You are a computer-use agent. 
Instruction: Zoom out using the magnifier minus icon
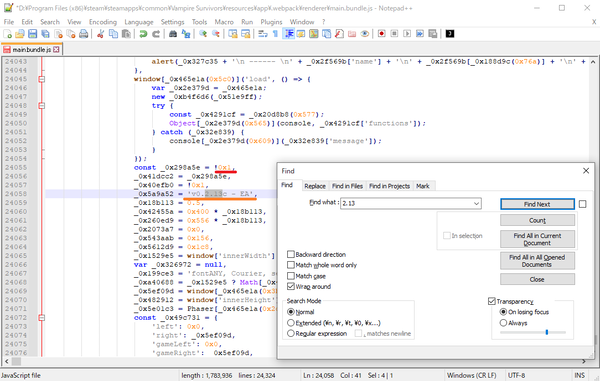[x=216, y=34]
